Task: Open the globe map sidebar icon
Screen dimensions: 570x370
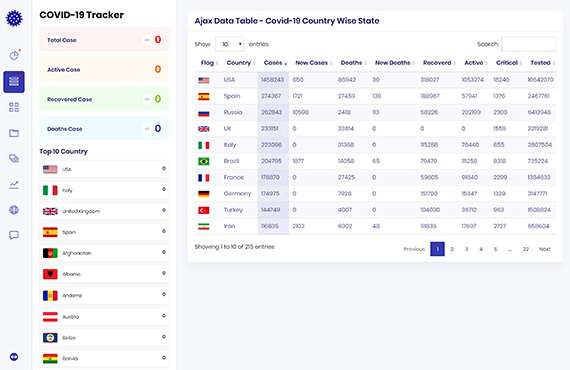Action: pos(14,210)
